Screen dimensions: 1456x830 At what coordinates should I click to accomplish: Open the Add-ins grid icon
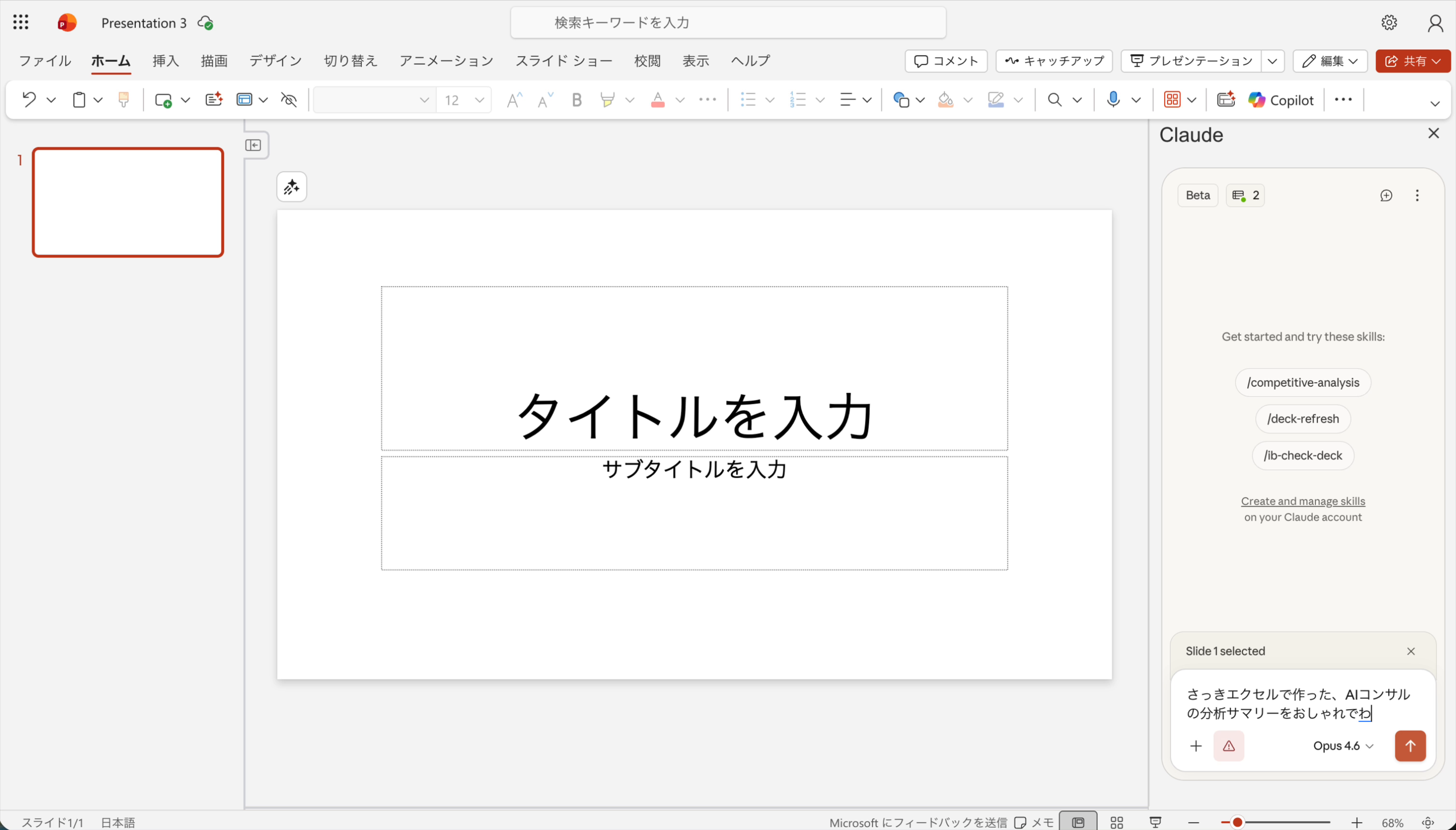tap(1174, 99)
